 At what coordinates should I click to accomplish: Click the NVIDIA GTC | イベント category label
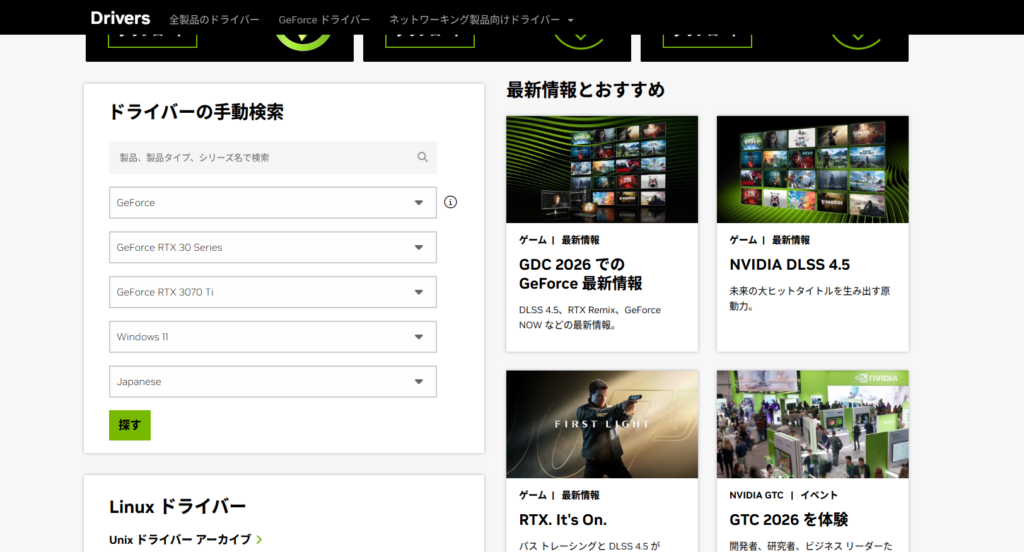coord(783,495)
